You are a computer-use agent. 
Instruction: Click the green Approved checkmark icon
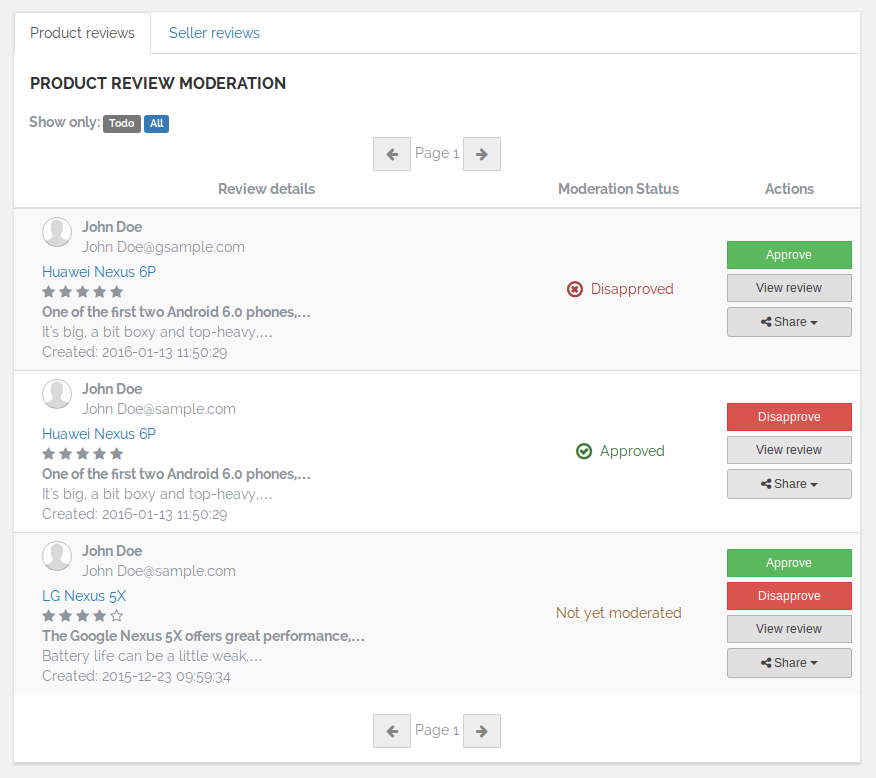tap(584, 451)
